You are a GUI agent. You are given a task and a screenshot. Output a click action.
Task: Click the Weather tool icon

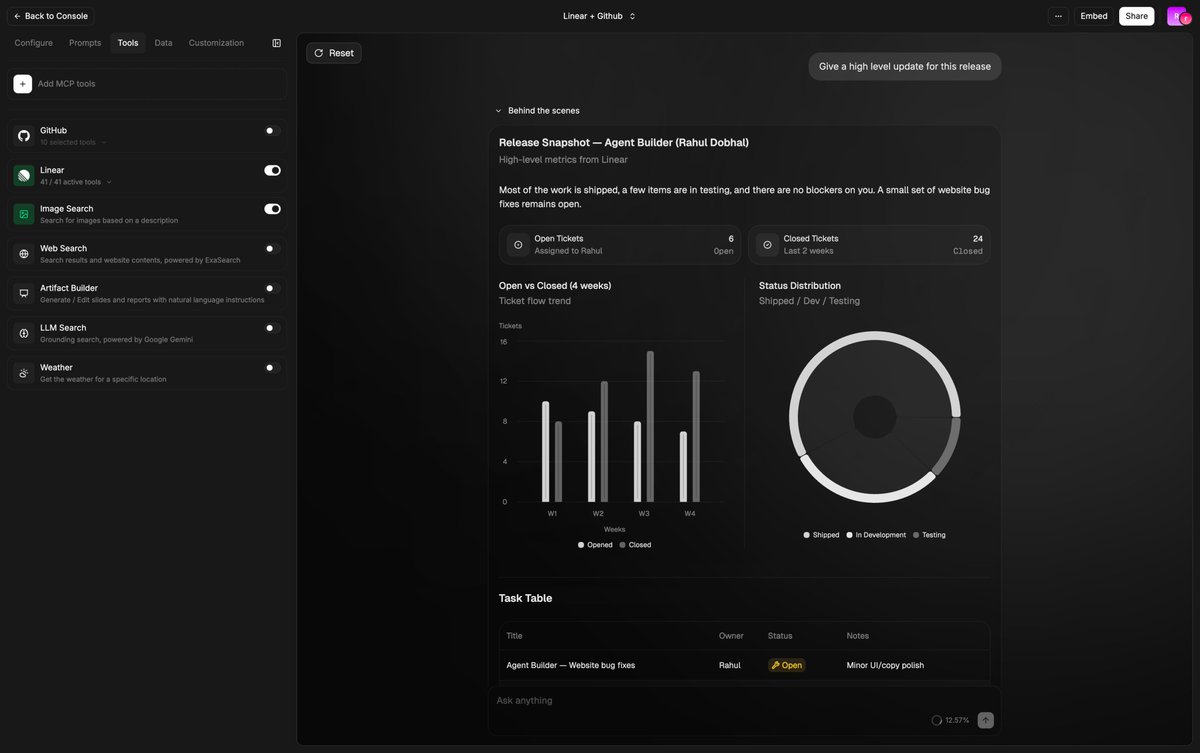click(x=24, y=373)
